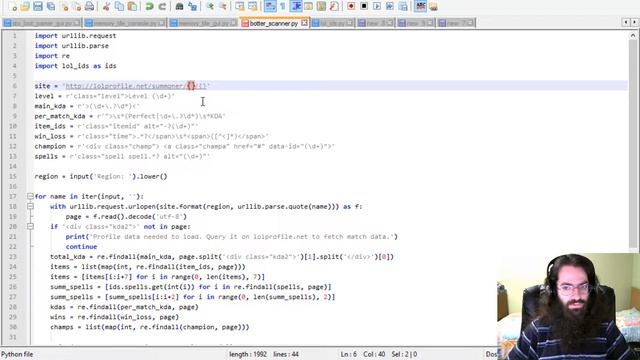Save the current file
The height and width of the screenshot is (360, 640).
point(38,6)
